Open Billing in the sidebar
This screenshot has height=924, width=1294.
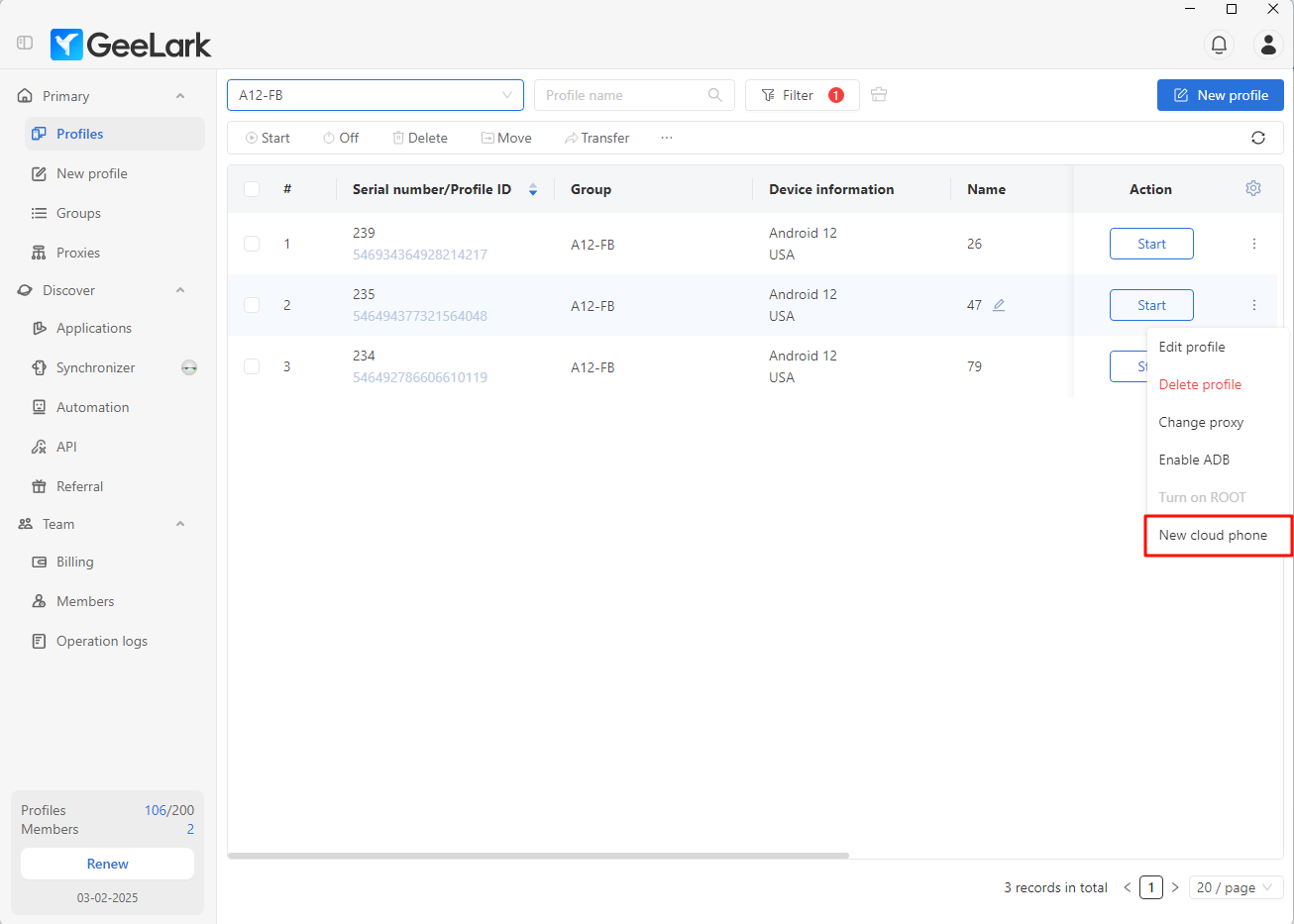(115, 562)
